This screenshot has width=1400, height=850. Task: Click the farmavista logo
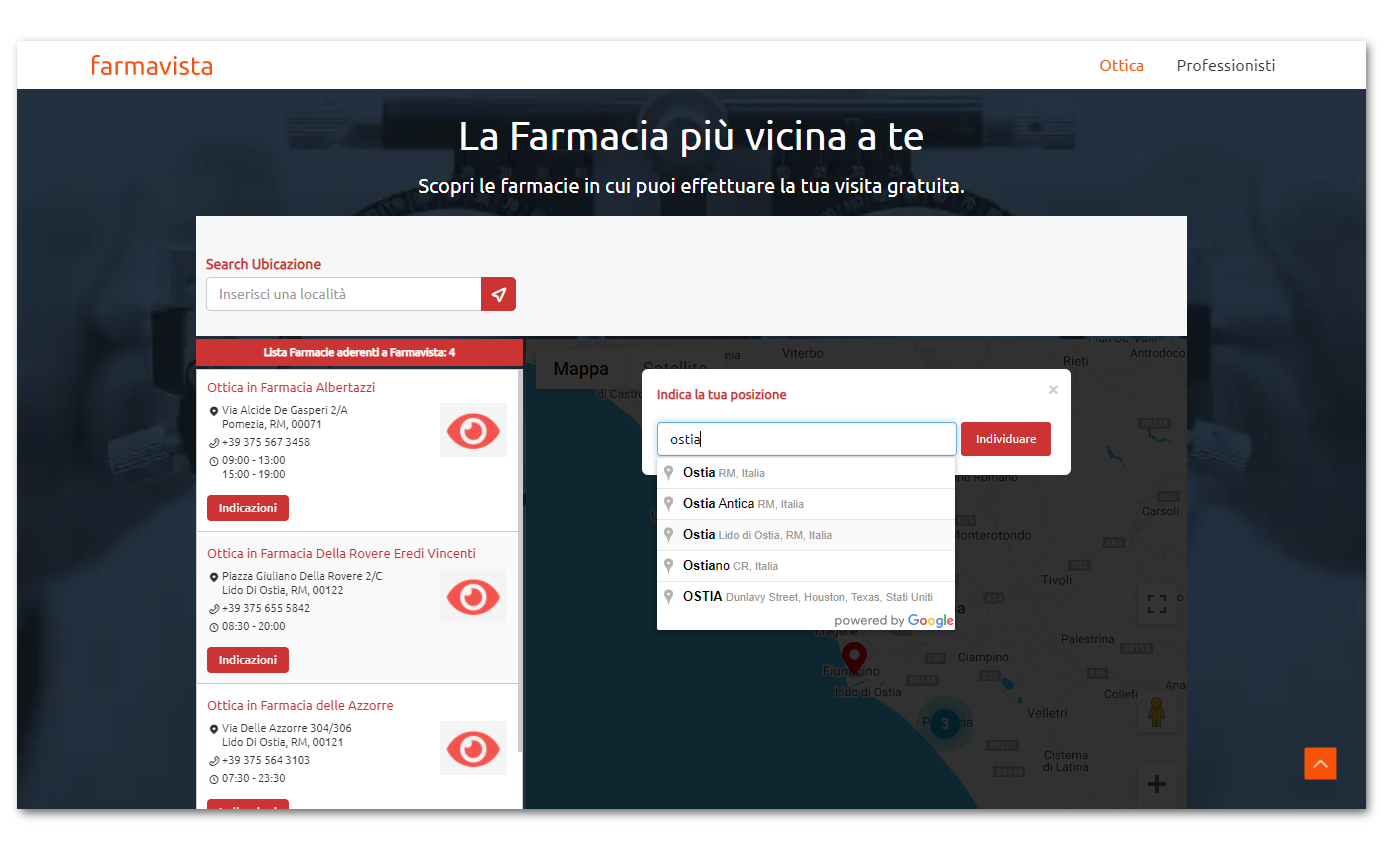click(151, 65)
